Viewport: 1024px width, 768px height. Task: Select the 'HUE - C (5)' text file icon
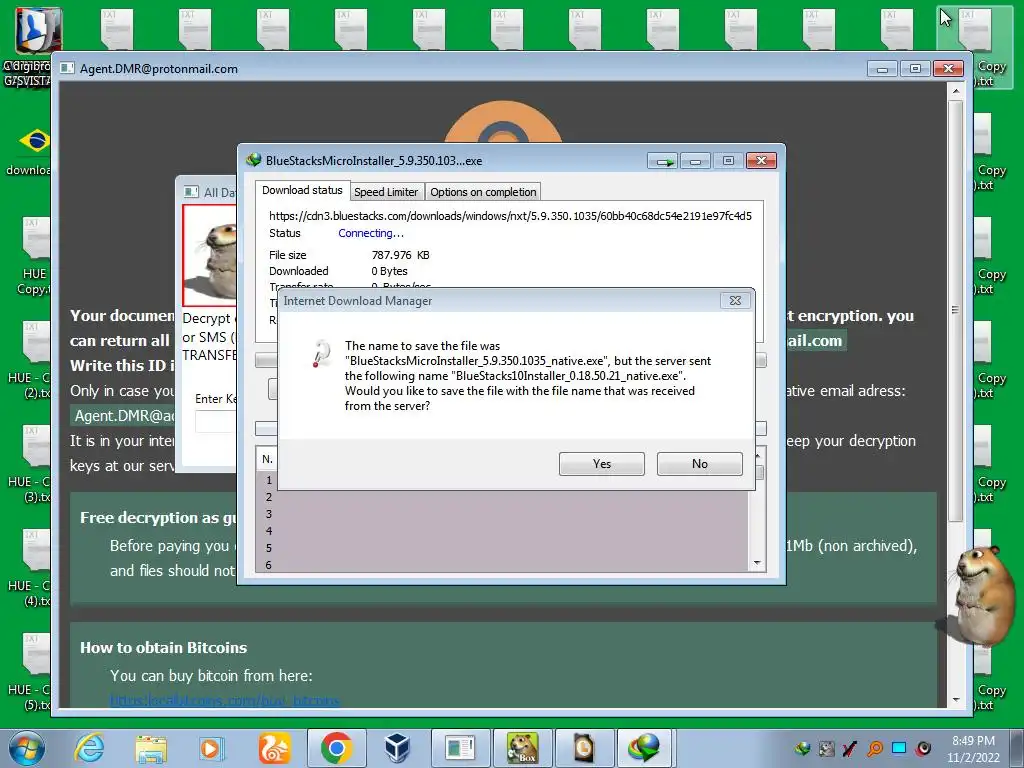coord(31,671)
